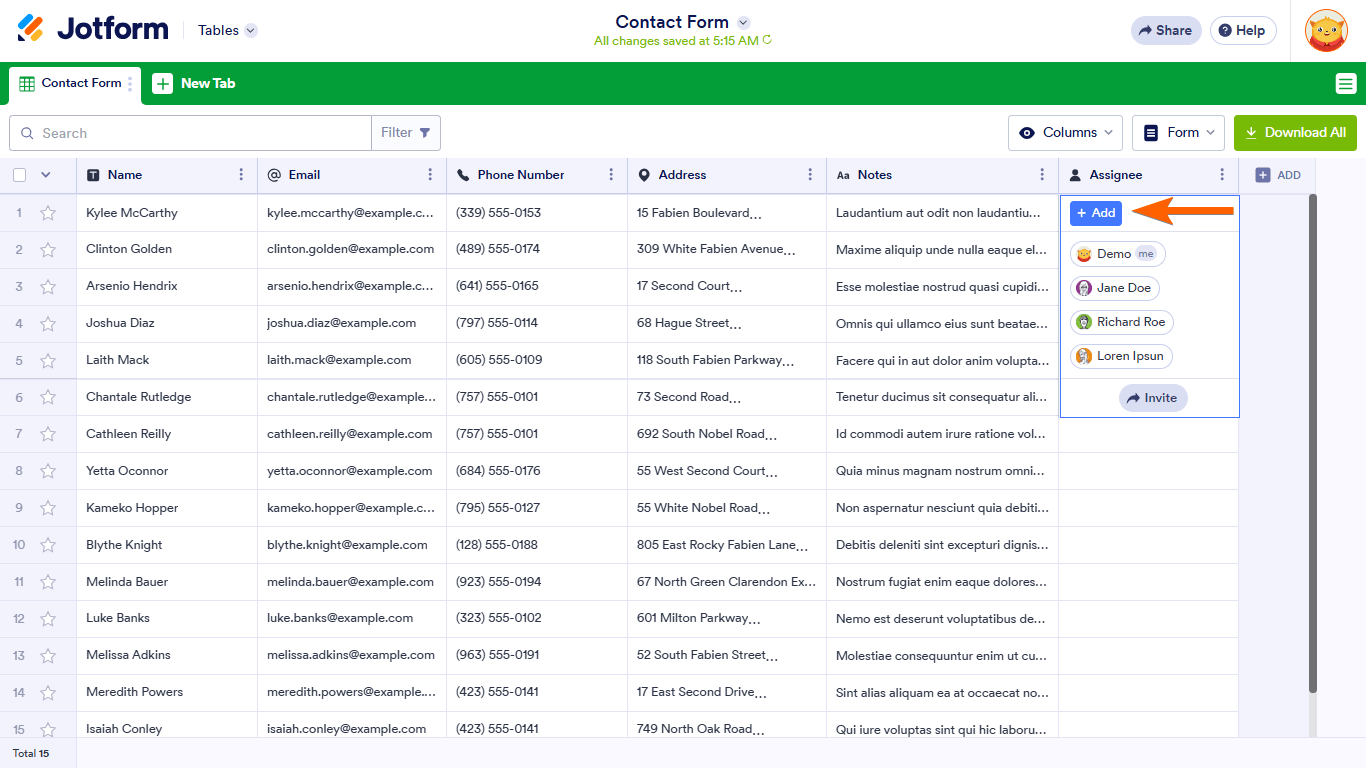1366x768 pixels.
Task: Select address cell 68 Hague Street
Action: [727, 323]
